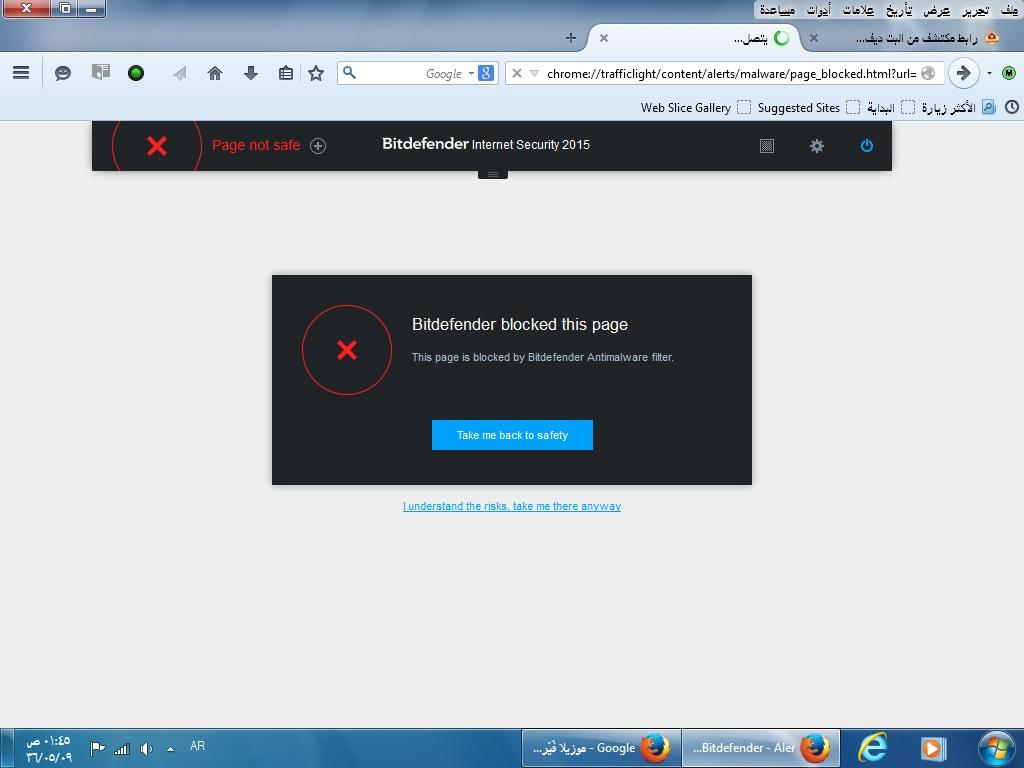Click Take me back to safety
Viewport: 1024px width, 768px height.
pyautogui.click(x=513, y=435)
